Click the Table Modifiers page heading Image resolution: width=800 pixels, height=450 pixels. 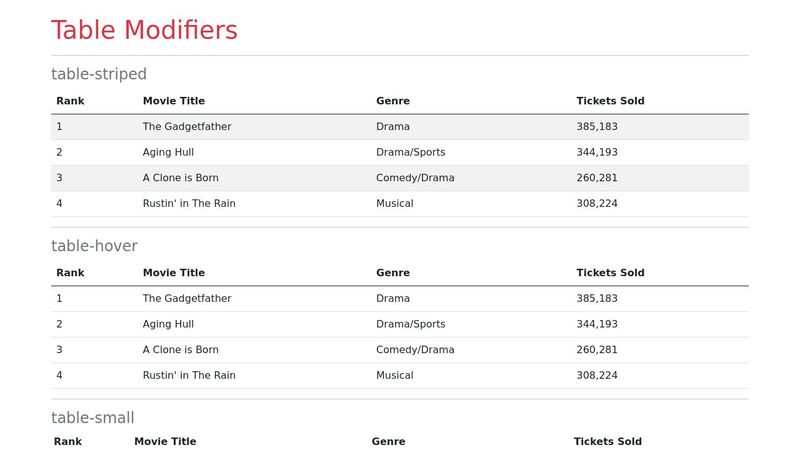pos(144,31)
